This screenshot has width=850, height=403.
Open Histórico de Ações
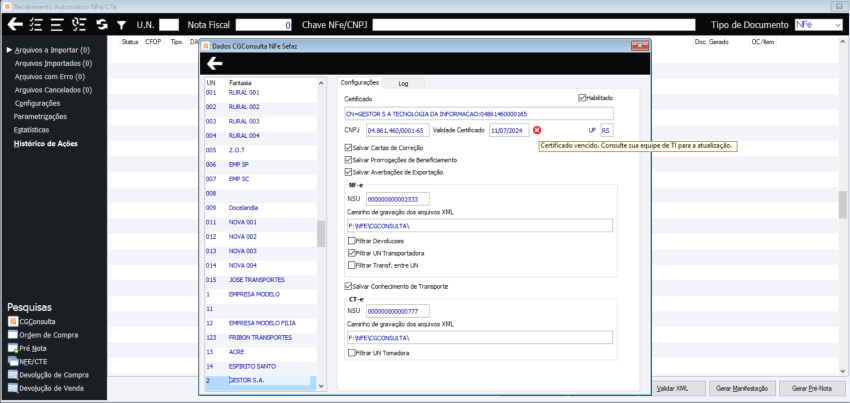46,144
